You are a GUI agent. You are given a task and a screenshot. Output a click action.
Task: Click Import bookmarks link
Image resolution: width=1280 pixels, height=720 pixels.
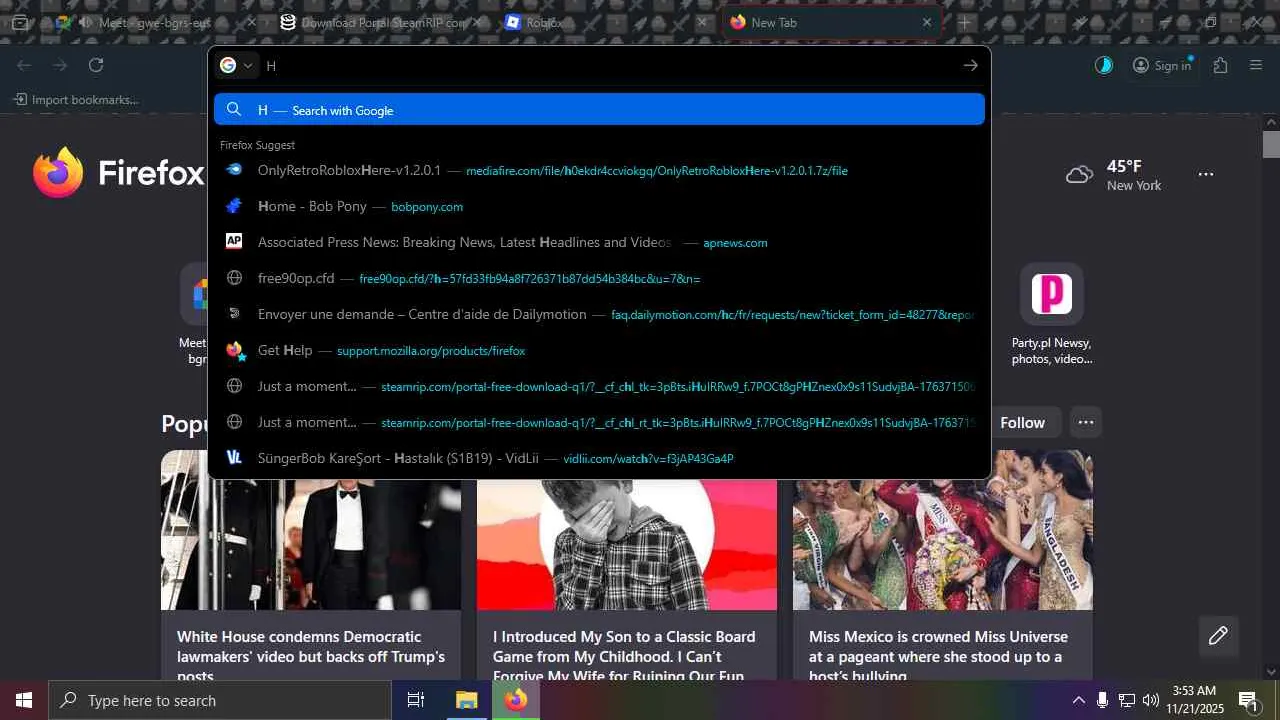76,100
